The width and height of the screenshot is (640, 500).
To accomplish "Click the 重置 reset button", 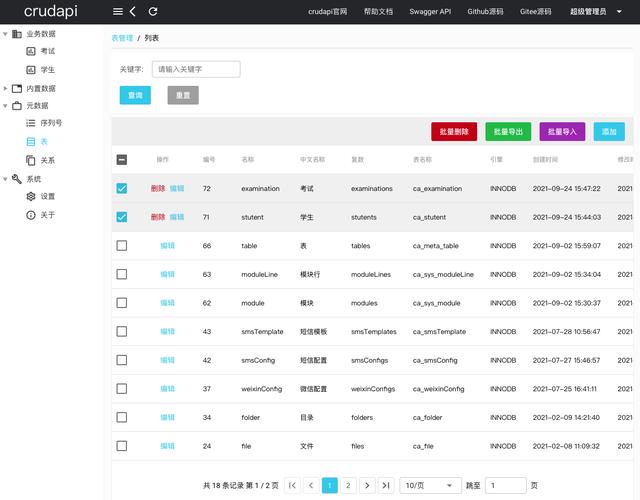I will (x=183, y=95).
